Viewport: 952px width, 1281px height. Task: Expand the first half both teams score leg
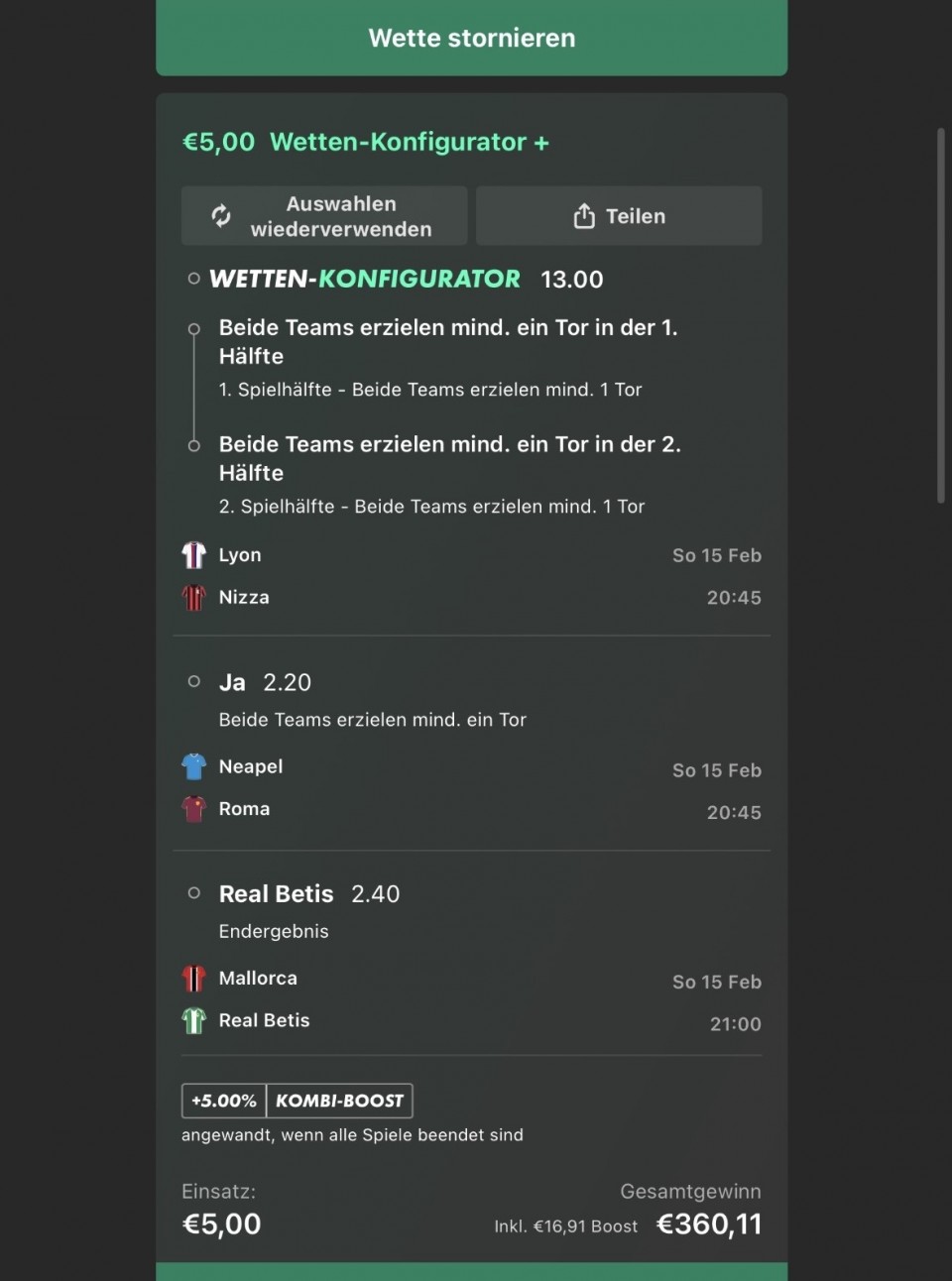point(448,341)
